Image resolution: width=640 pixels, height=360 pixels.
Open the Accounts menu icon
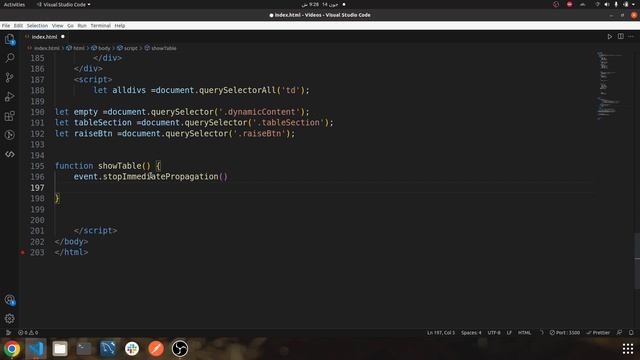(10, 300)
